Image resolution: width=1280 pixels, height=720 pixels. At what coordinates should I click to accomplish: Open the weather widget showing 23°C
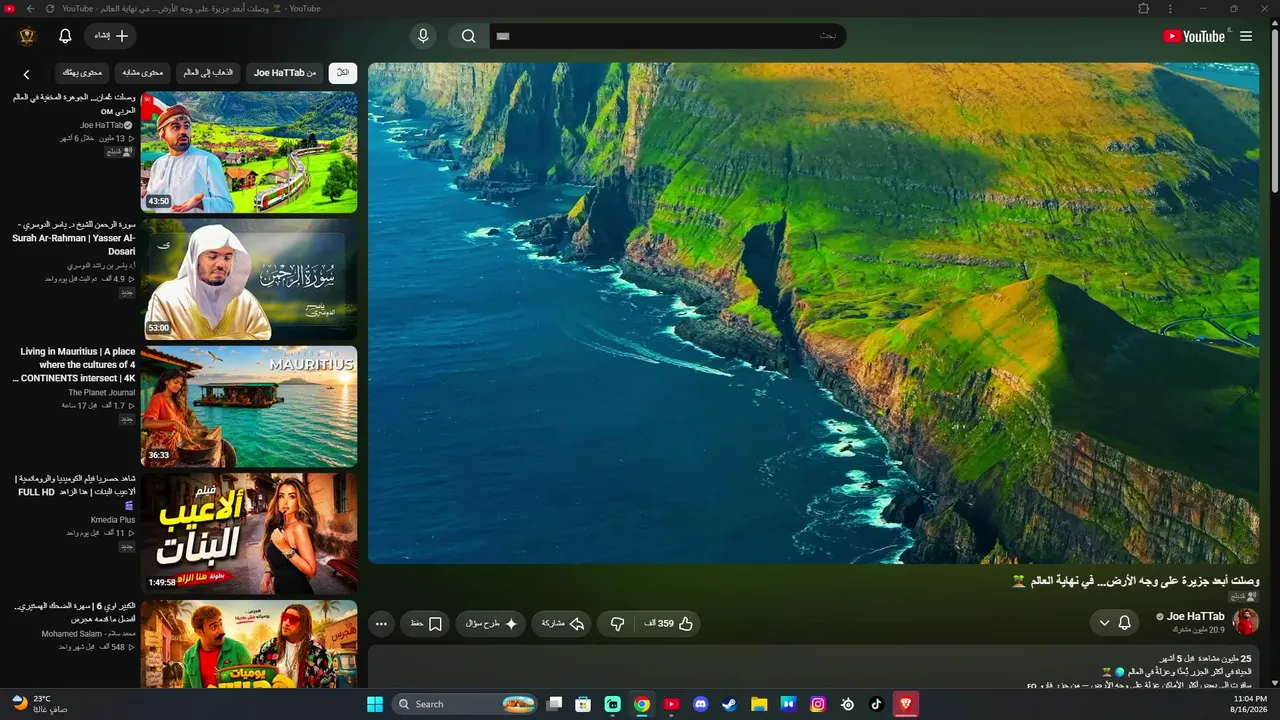tap(40, 704)
